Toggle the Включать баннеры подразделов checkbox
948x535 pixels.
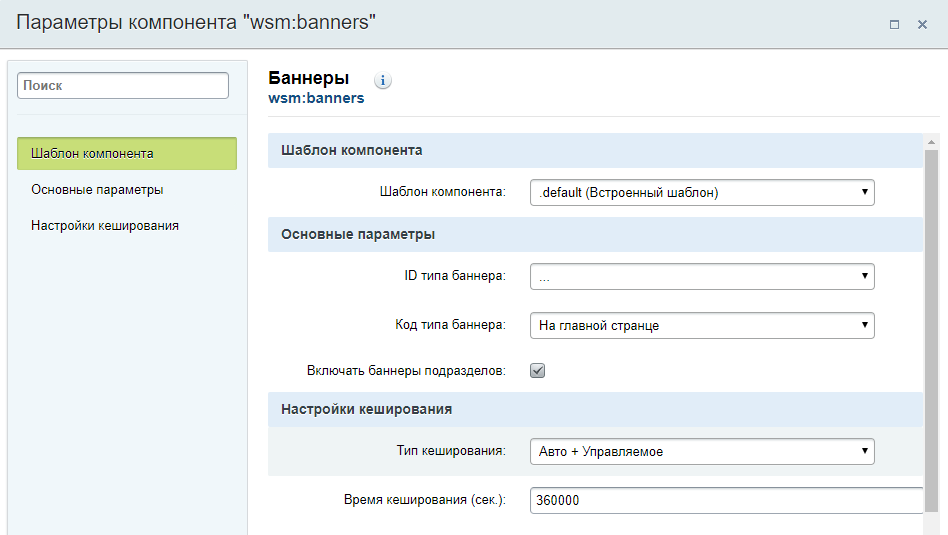(537, 371)
